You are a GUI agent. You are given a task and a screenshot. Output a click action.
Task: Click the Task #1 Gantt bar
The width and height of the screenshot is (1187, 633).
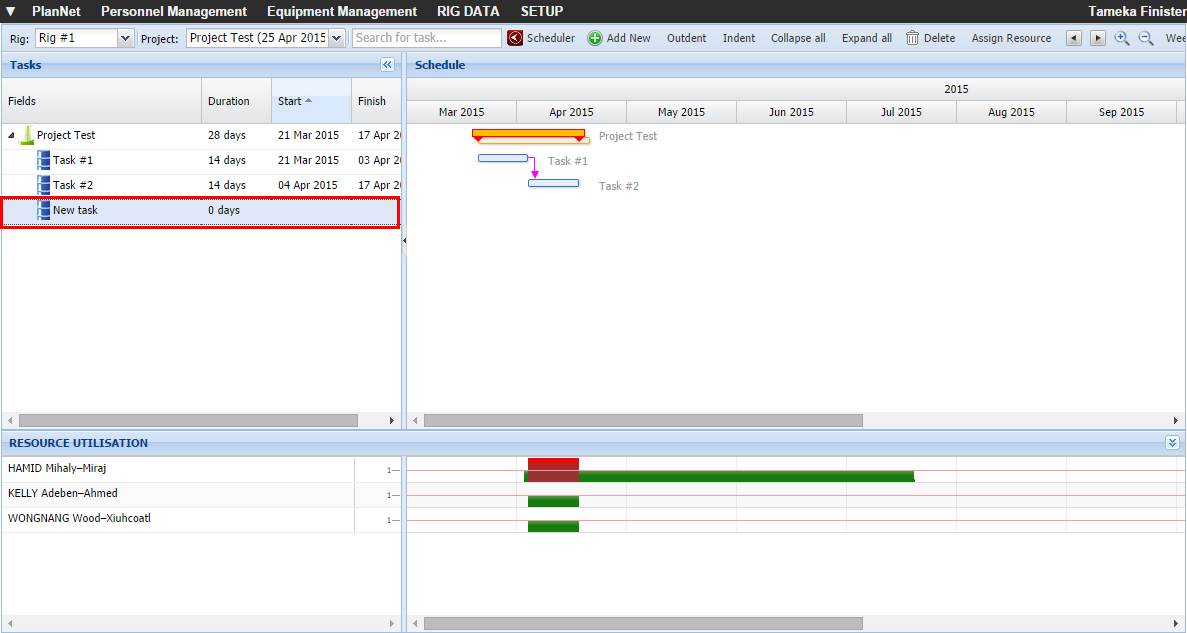(x=503, y=158)
